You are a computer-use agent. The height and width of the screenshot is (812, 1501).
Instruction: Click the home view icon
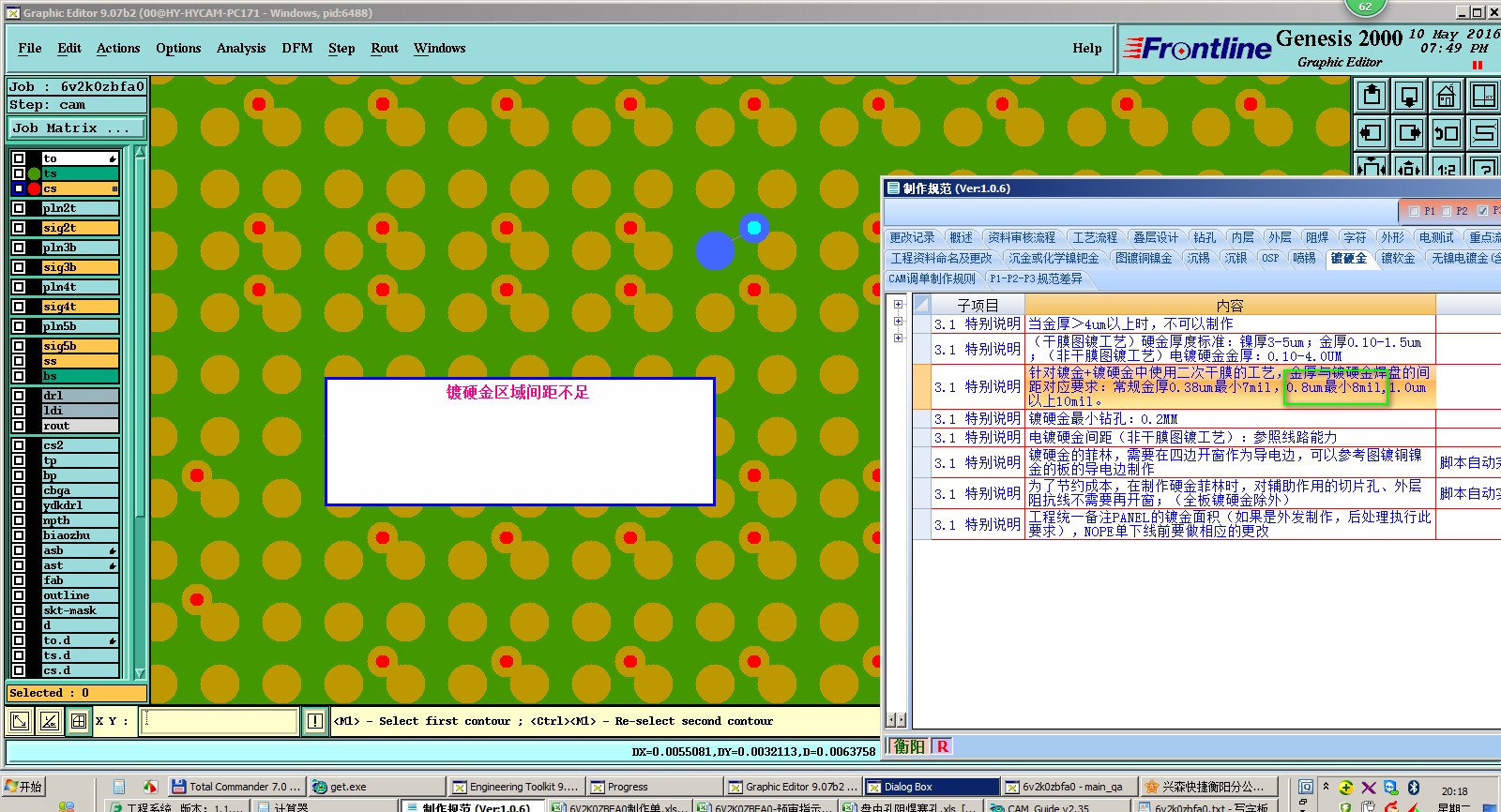(1447, 96)
